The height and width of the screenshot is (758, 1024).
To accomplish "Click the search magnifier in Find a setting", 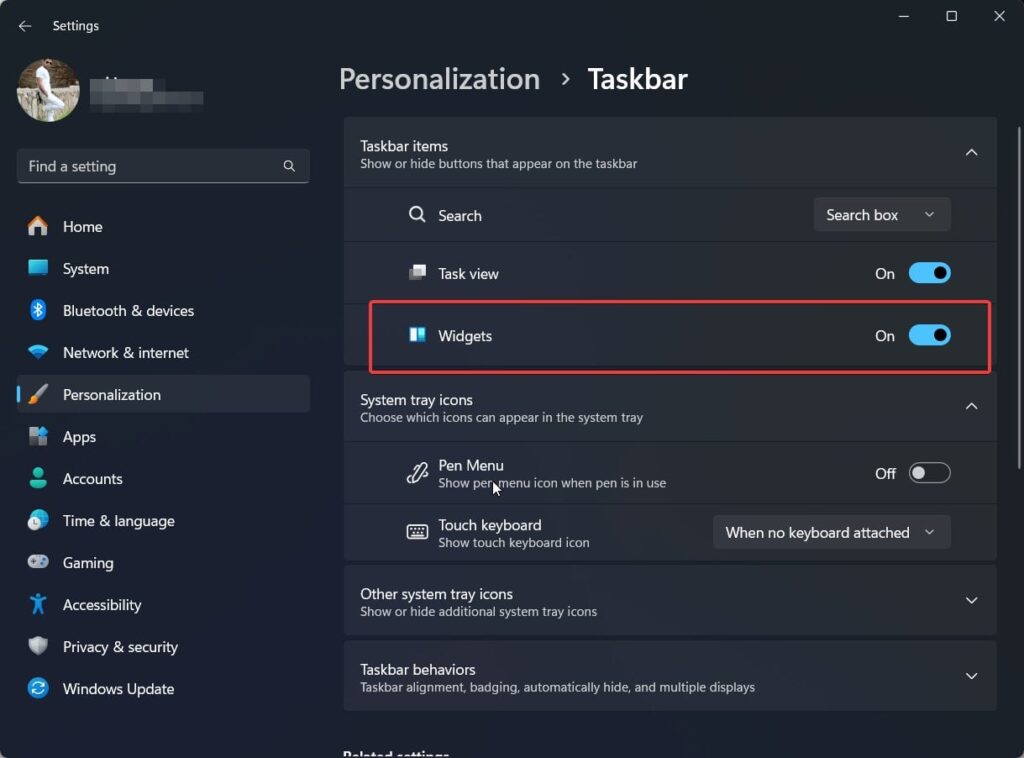I will click(x=289, y=166).
